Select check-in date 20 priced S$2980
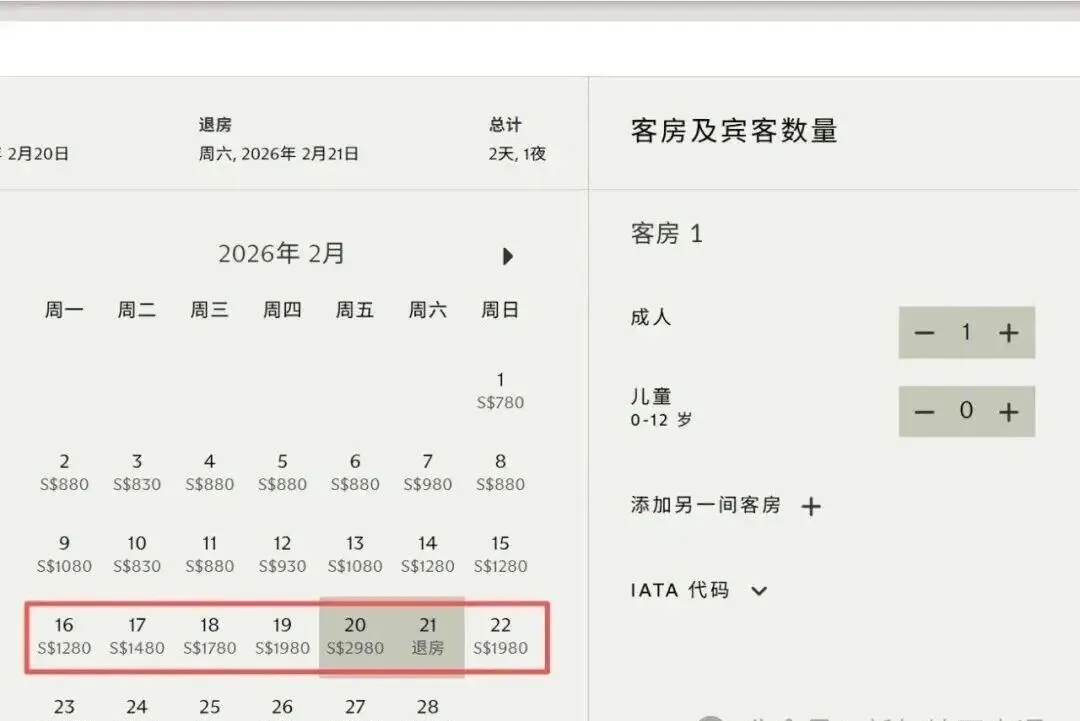The image size is (1080, 721). [355, 636]
